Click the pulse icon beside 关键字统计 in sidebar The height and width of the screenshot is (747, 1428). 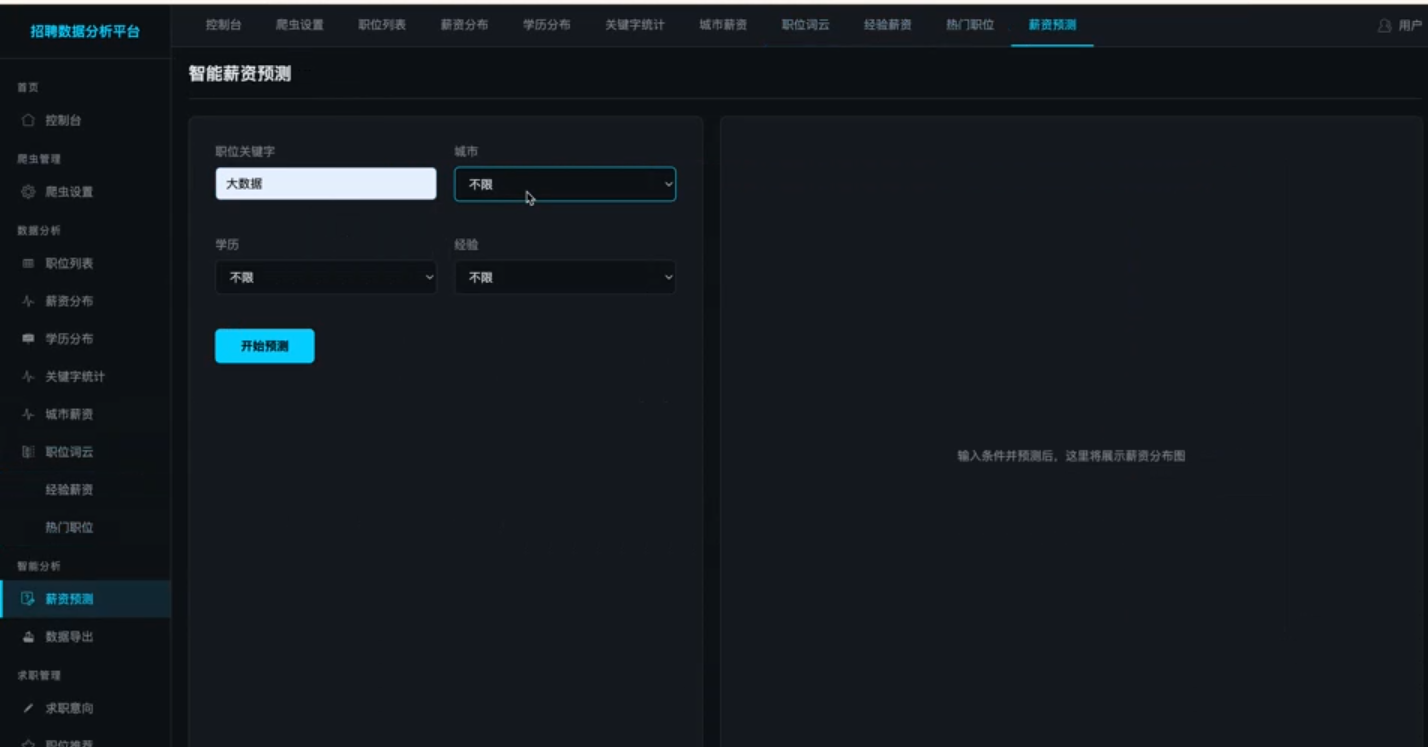(28, 377)
